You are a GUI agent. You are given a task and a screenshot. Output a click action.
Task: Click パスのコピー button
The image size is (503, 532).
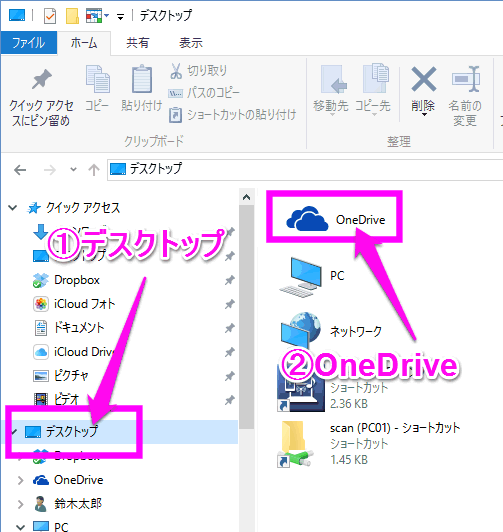[204, 93]
